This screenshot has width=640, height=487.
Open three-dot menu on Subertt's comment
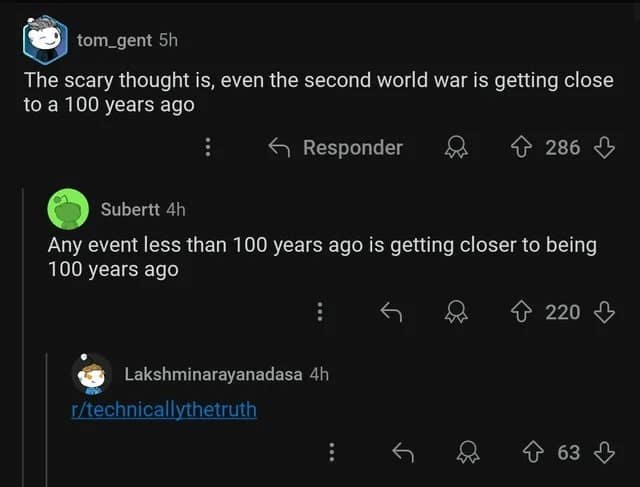[319, 312]
